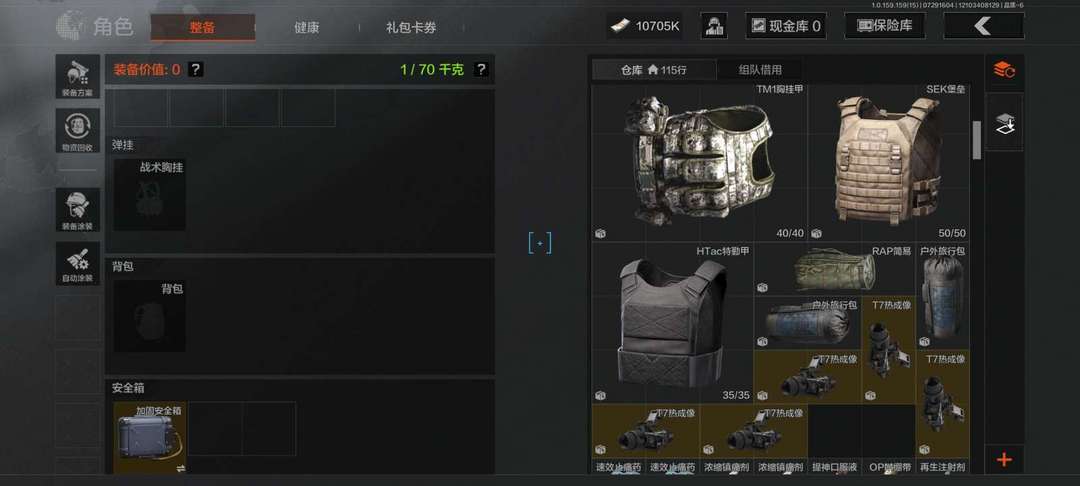Switch to the 礼包卡券 tab
1080x486 pixels.
(411, 28)
